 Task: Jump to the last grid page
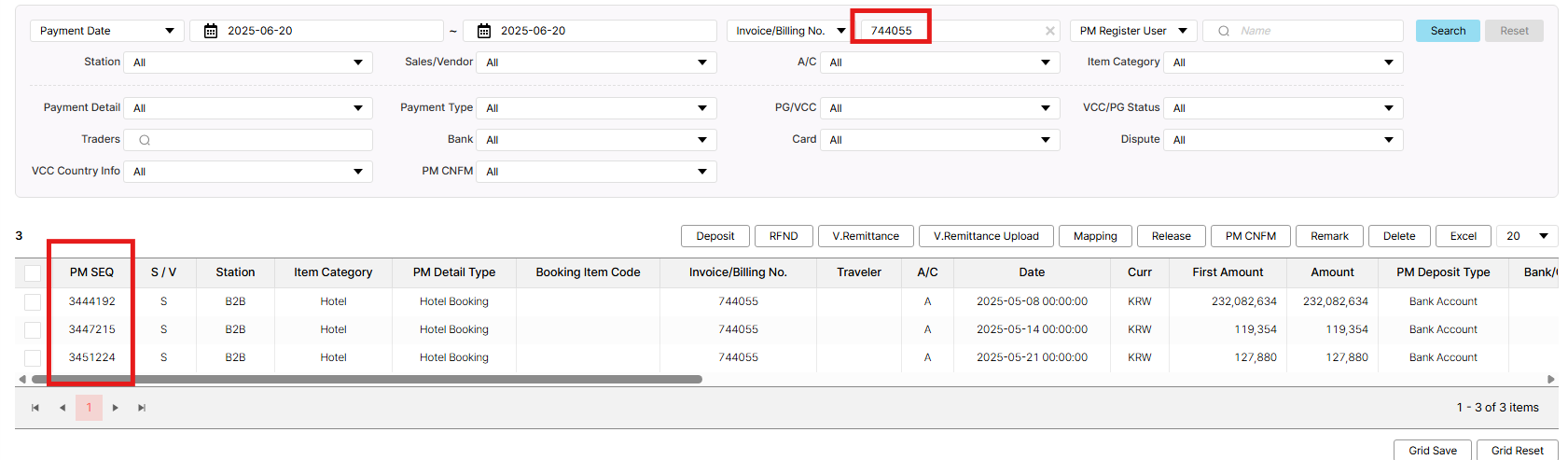[142, 408]
